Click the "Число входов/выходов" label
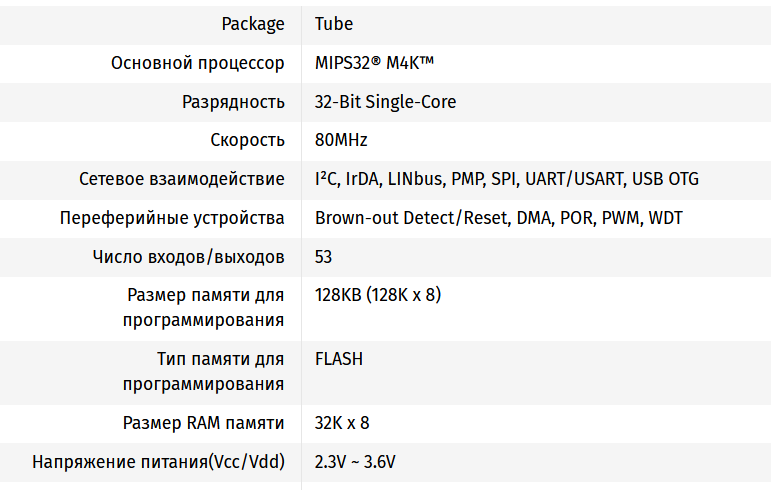This screenshot has width=771, height=490. coord(188,257)
